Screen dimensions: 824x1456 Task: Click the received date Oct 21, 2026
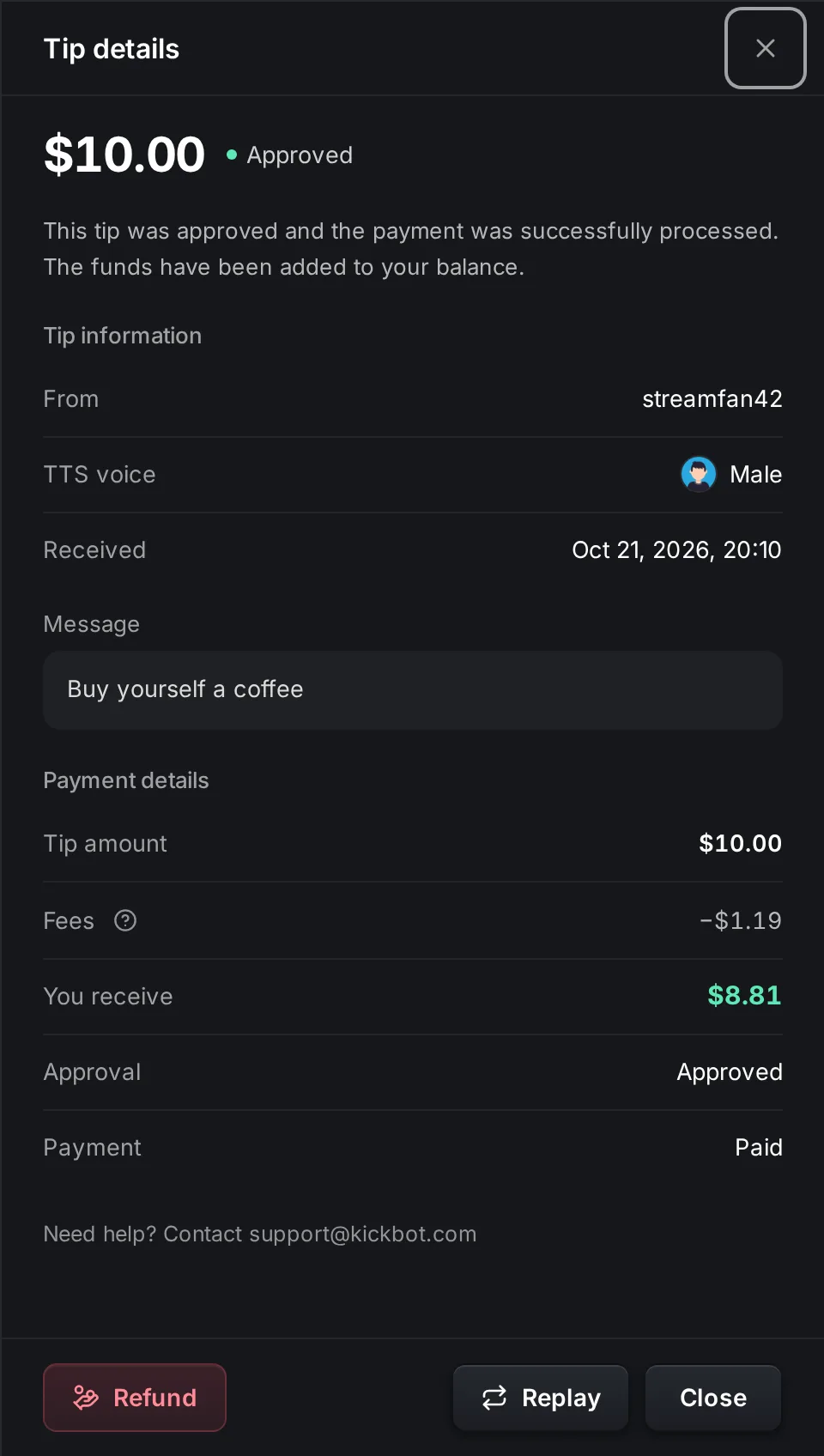coord(643,550)
